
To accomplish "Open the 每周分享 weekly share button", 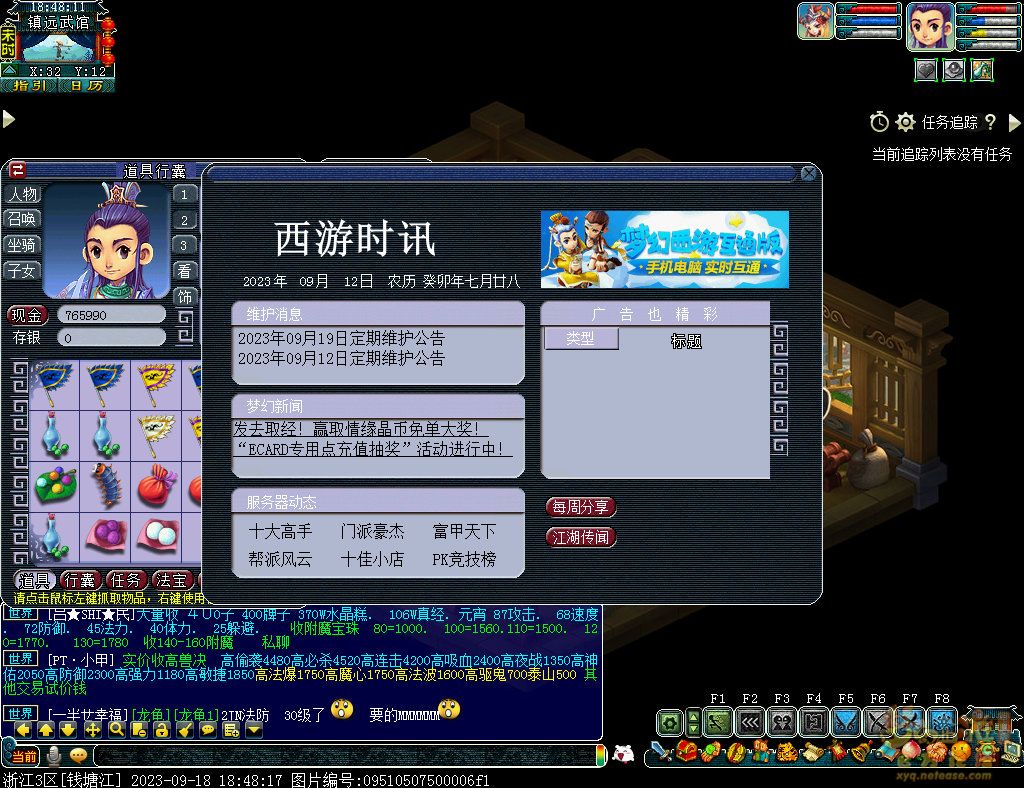I will click(581, 507).
